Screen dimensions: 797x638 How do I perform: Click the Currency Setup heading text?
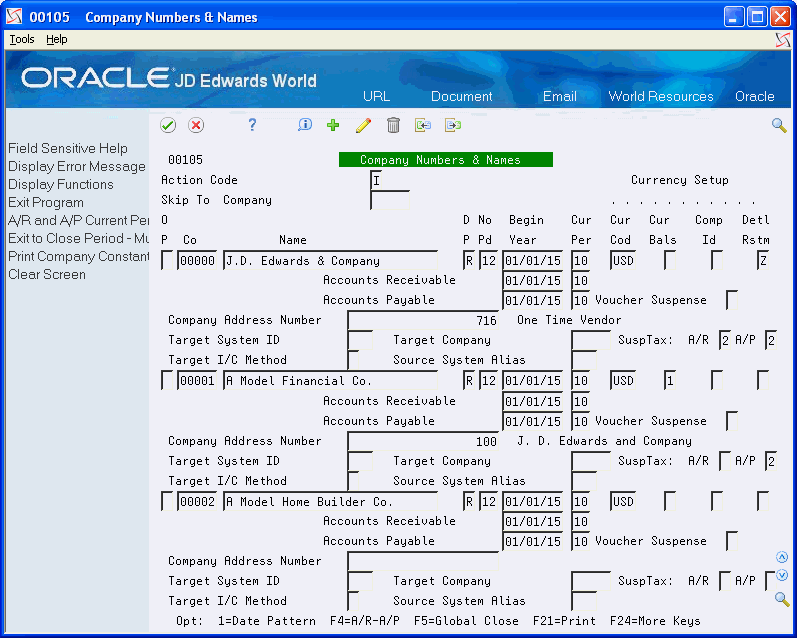pyautogui.click(x=680, y=180)
